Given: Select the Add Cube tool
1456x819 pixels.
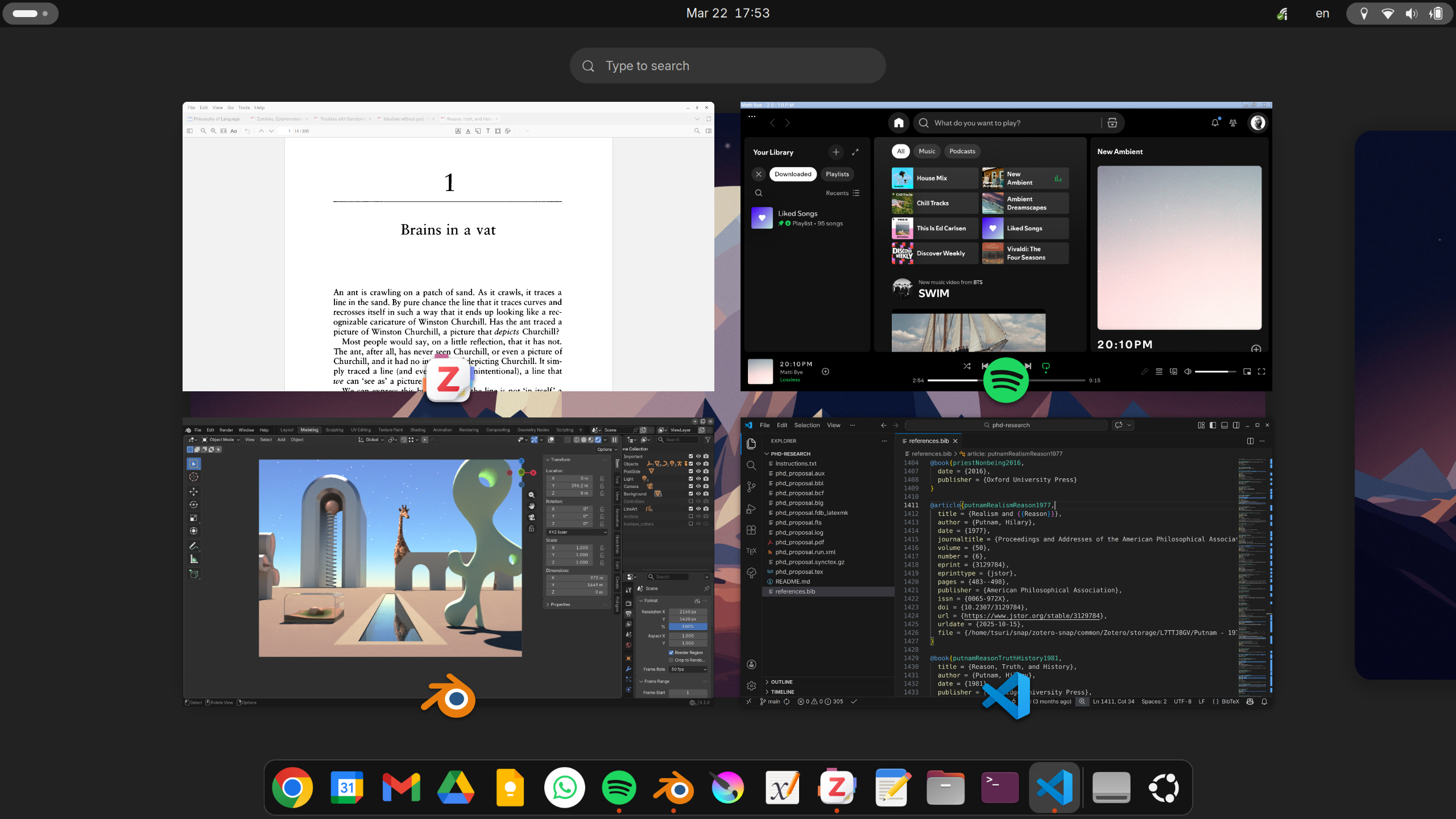Looking at the screenshot, I should [x=194, y=573].
